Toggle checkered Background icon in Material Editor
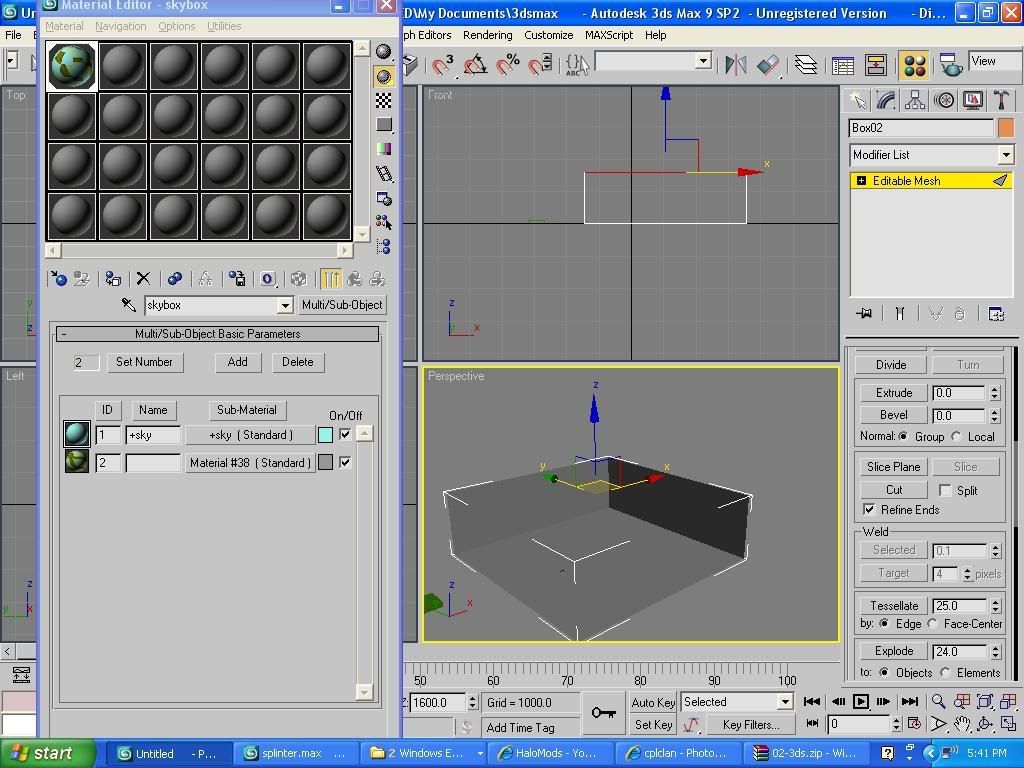 (384, 100)
